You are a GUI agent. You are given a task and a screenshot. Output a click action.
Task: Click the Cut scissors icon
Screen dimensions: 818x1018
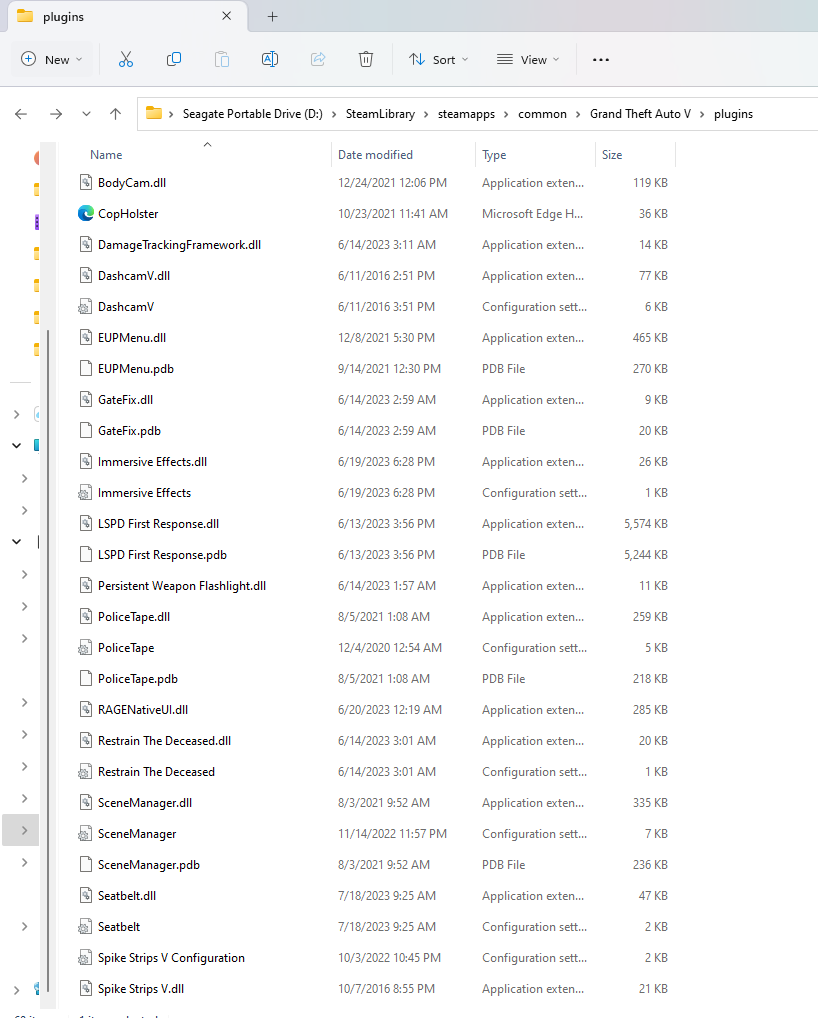(126, 60)
